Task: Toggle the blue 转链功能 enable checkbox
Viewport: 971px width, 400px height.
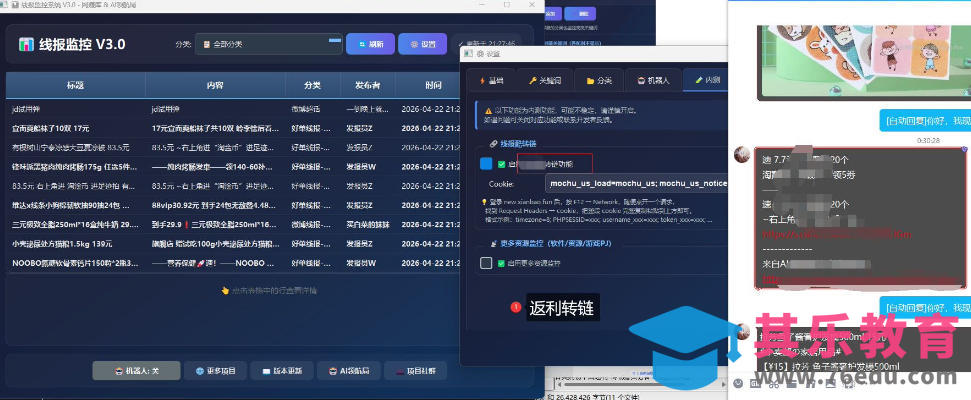Action: pyautogui.click(x=486, y=164)
